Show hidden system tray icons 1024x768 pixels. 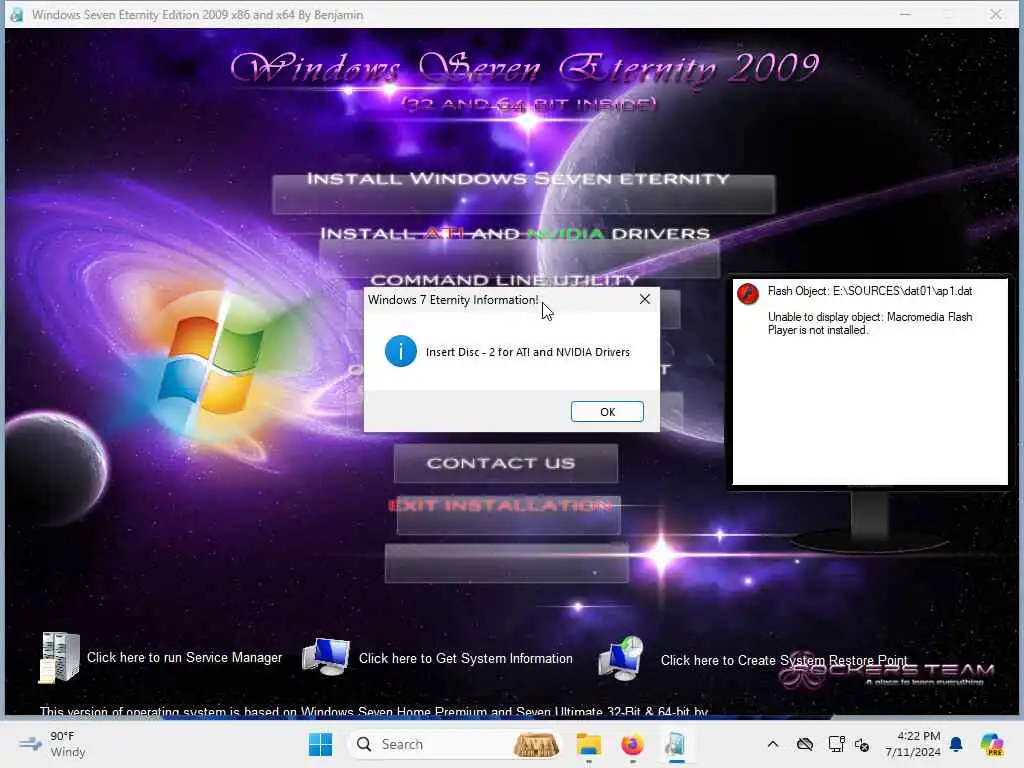pyautogui.click(x=773, y=744)
